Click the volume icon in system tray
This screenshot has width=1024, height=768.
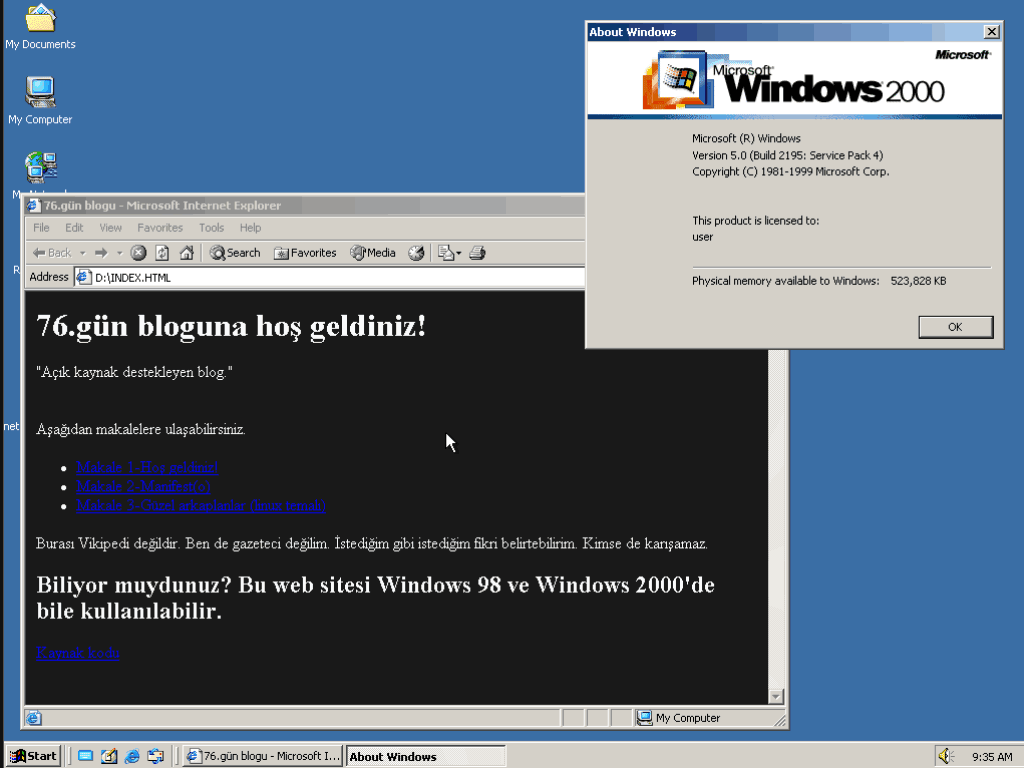945,756
